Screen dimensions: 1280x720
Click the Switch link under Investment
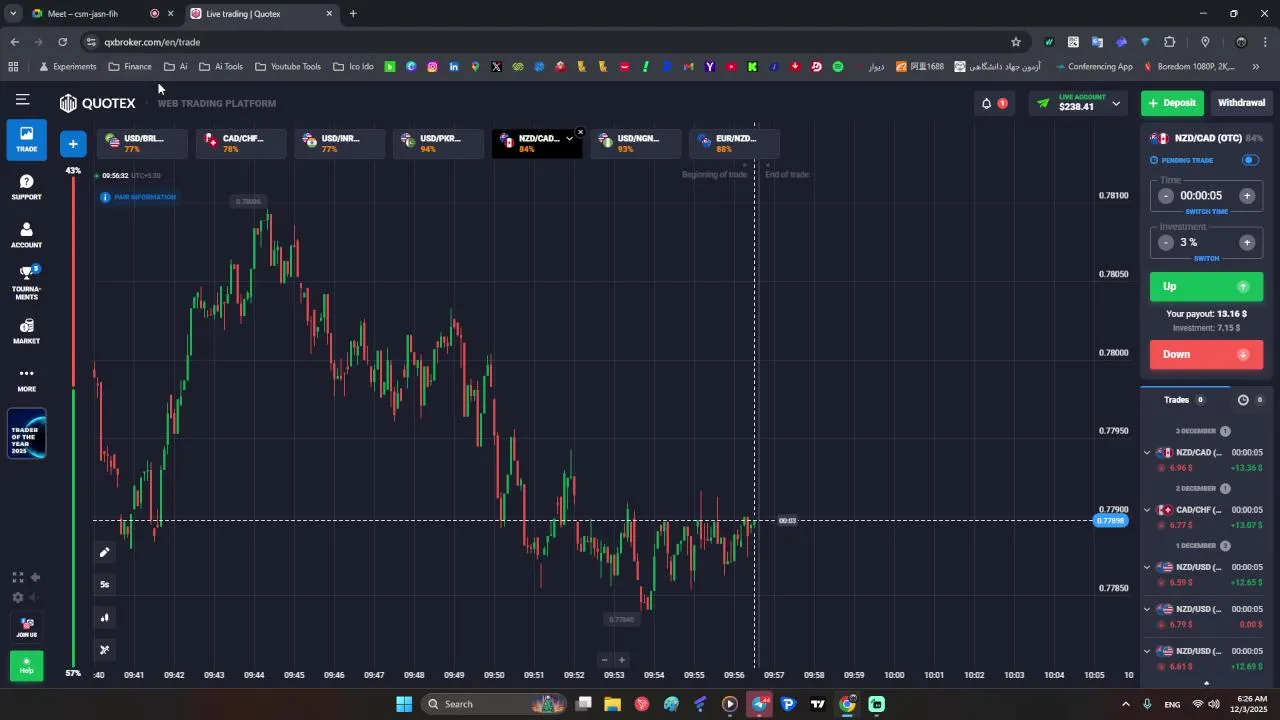[1206, 259]
